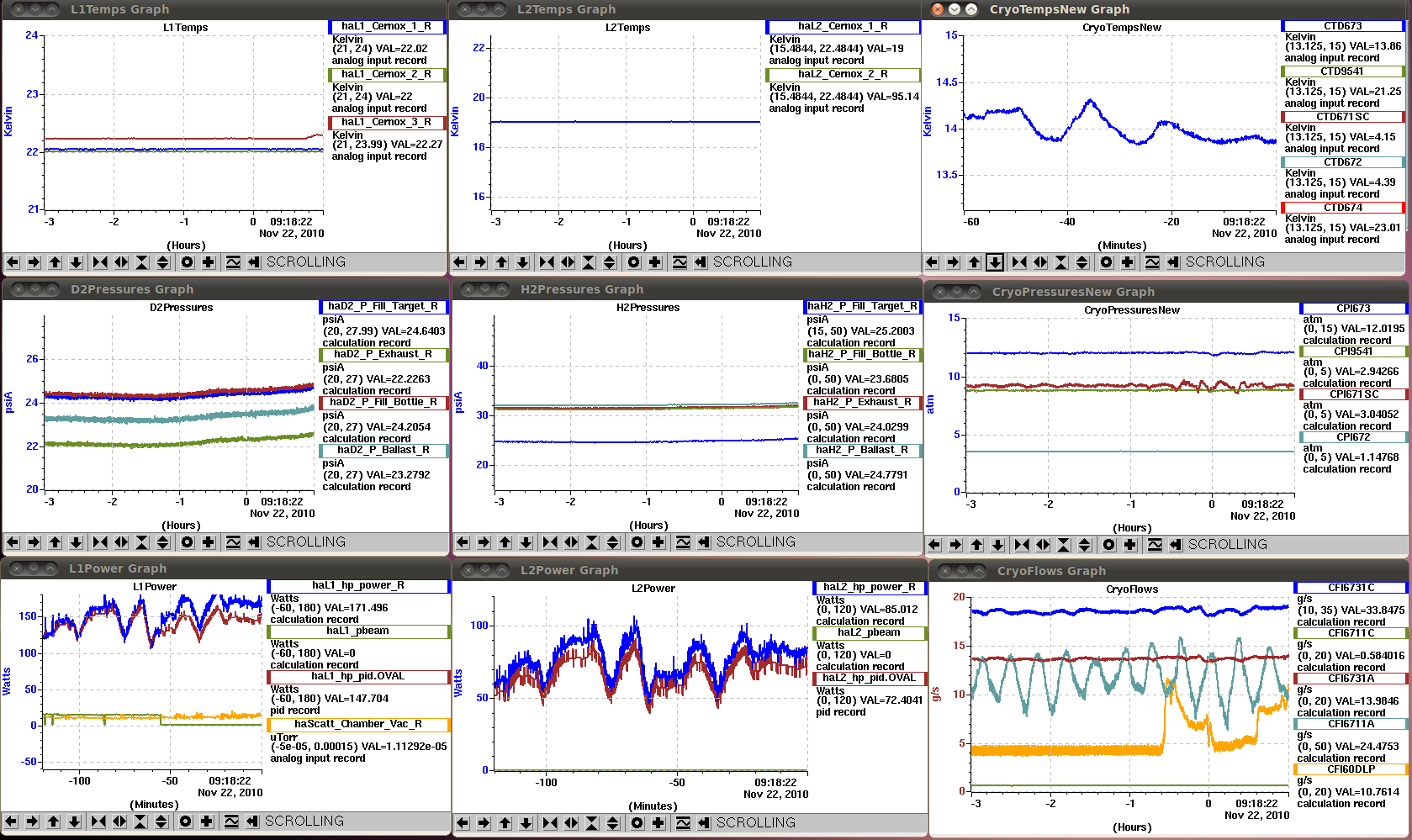Expand vertical axis in L2Temps Graph toolbar
Screen dimensions: 1412x840
610,262
